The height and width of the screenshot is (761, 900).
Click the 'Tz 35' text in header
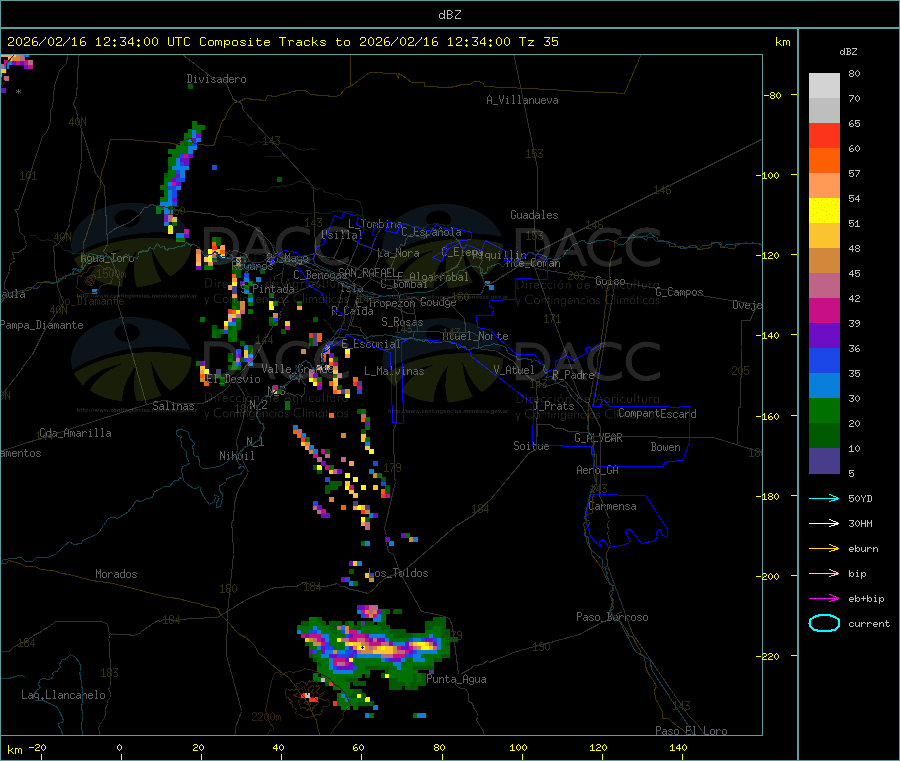pos(538,42)
